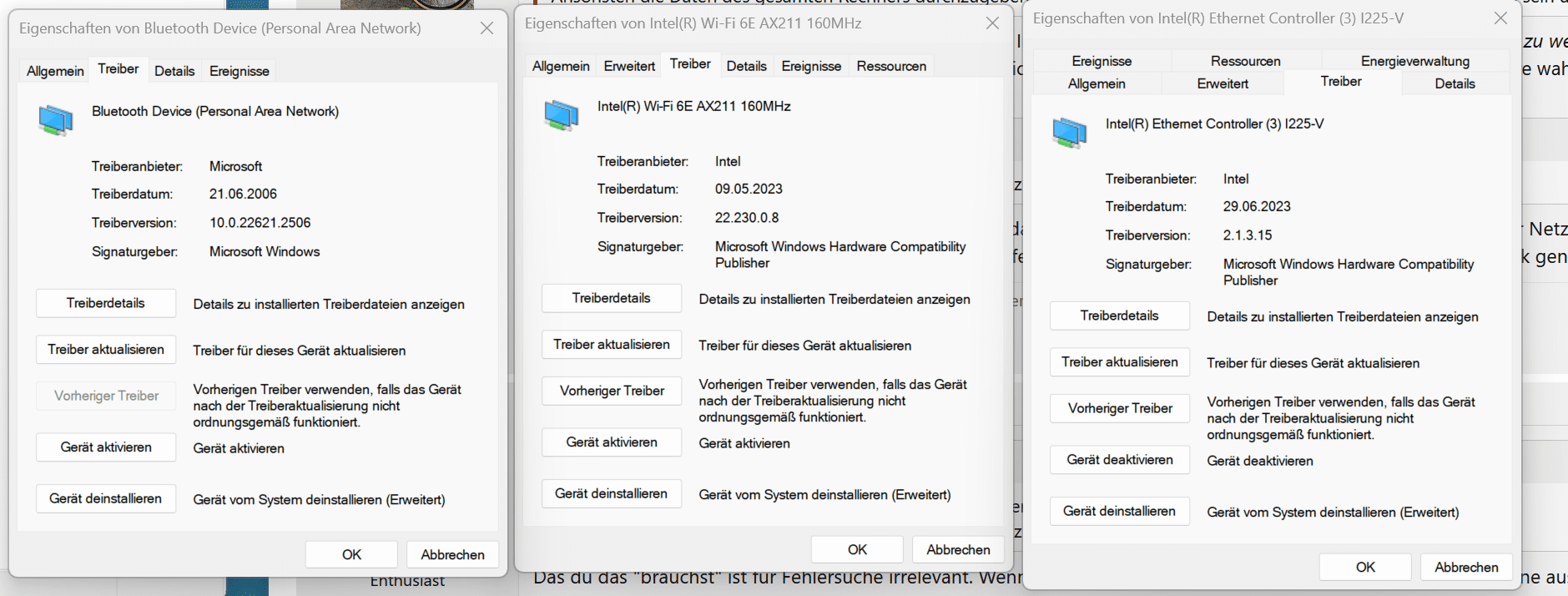The image size is (1568, 596).
Task: Click the Wi-Fi 6E AX211 adapter icon
Action: click(x=562, y=115)
